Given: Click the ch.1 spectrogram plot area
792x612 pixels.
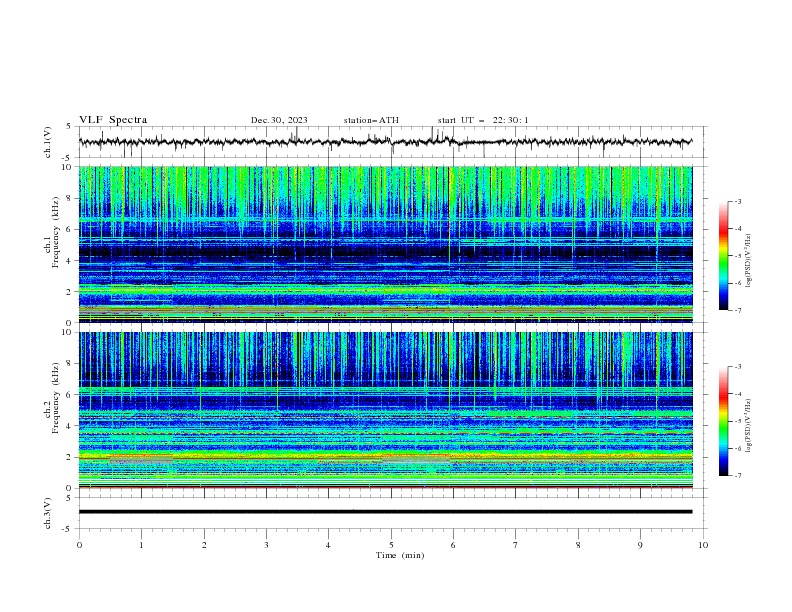Looking at the screenshot, I should click(386, 244).
